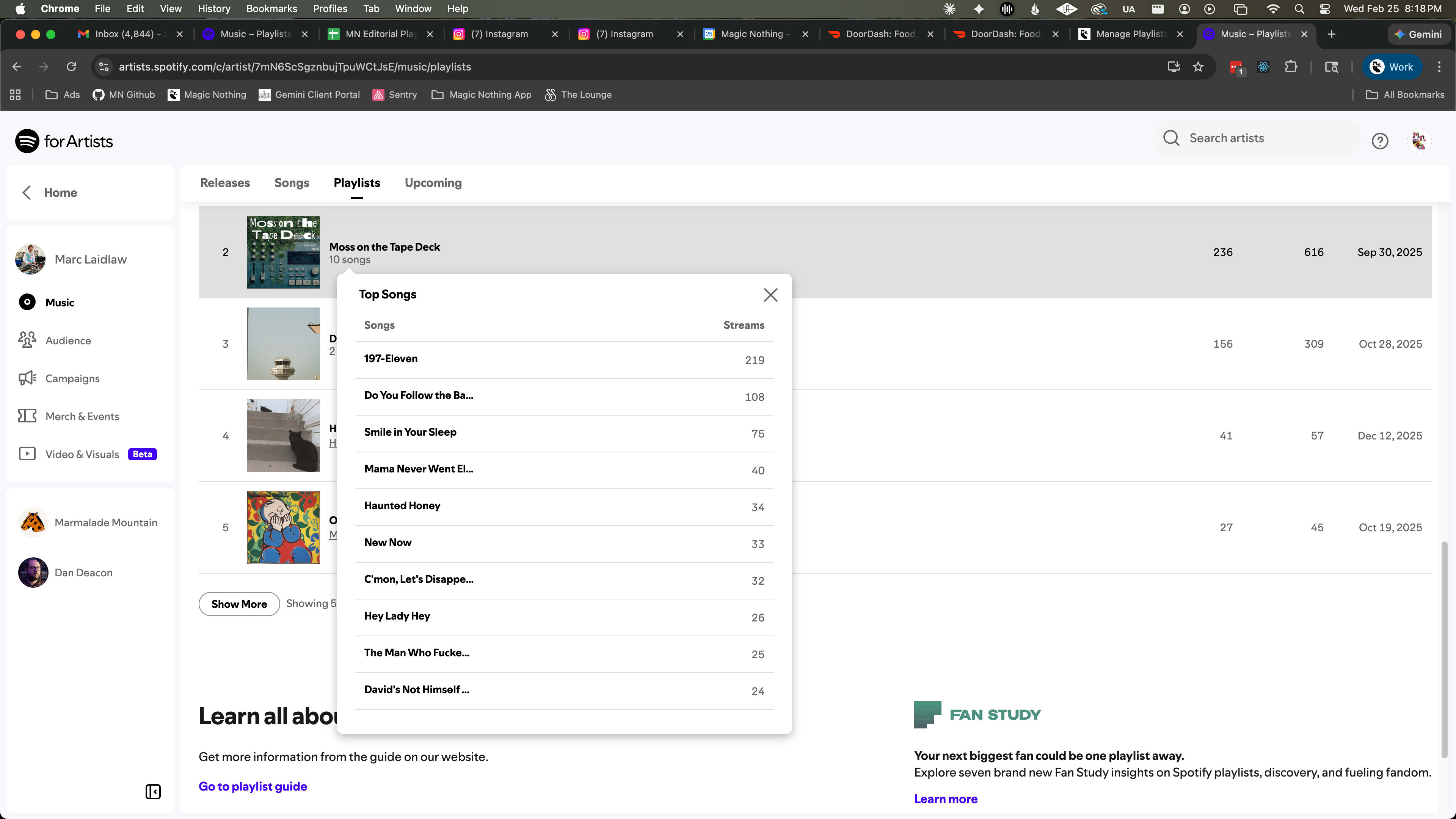Click the help question mark icon
The height and width of the screenshot is (819, 1456).
(1380, 141)
